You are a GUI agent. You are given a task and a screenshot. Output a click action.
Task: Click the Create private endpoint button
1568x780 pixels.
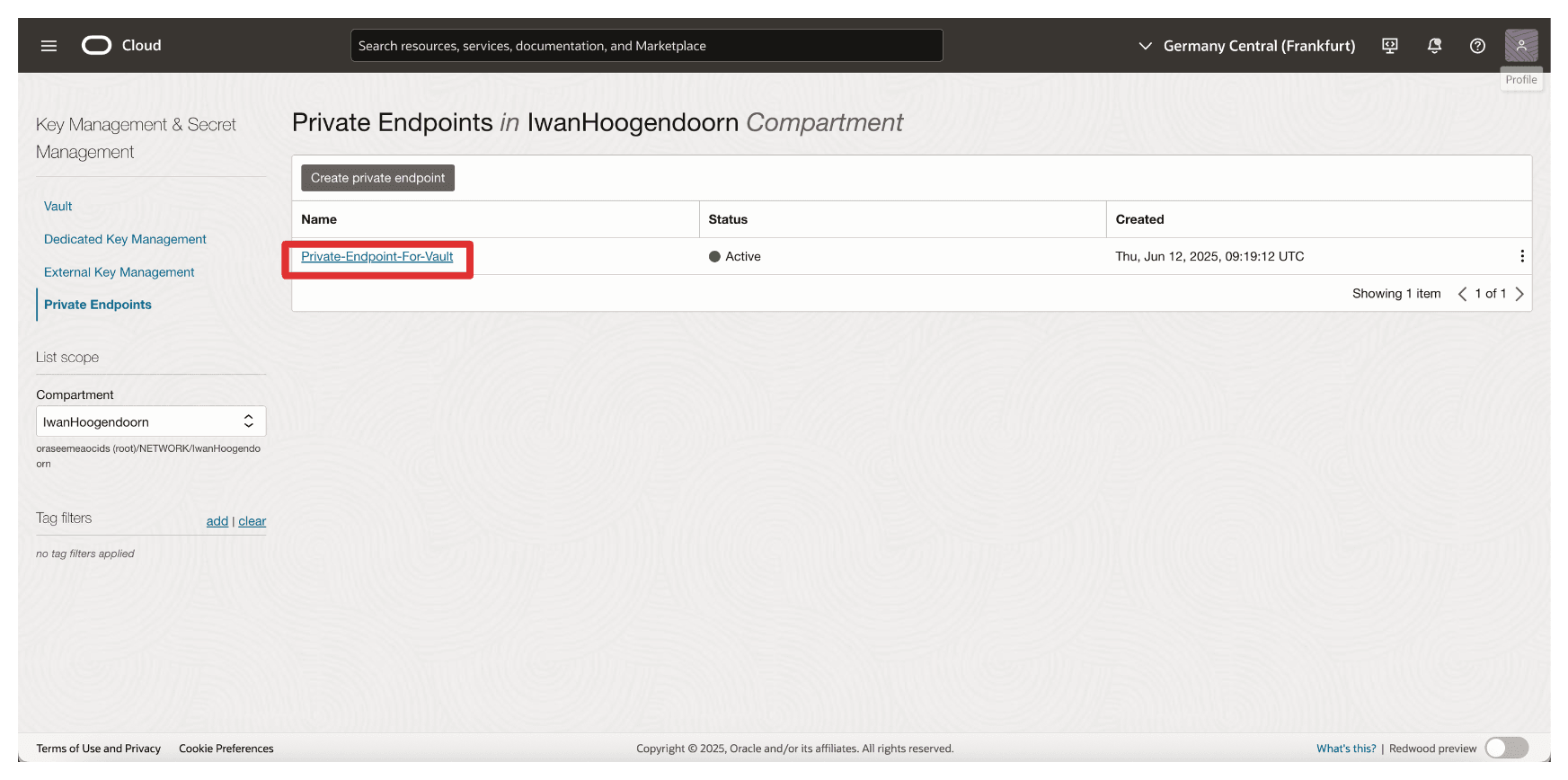point(377,178)
